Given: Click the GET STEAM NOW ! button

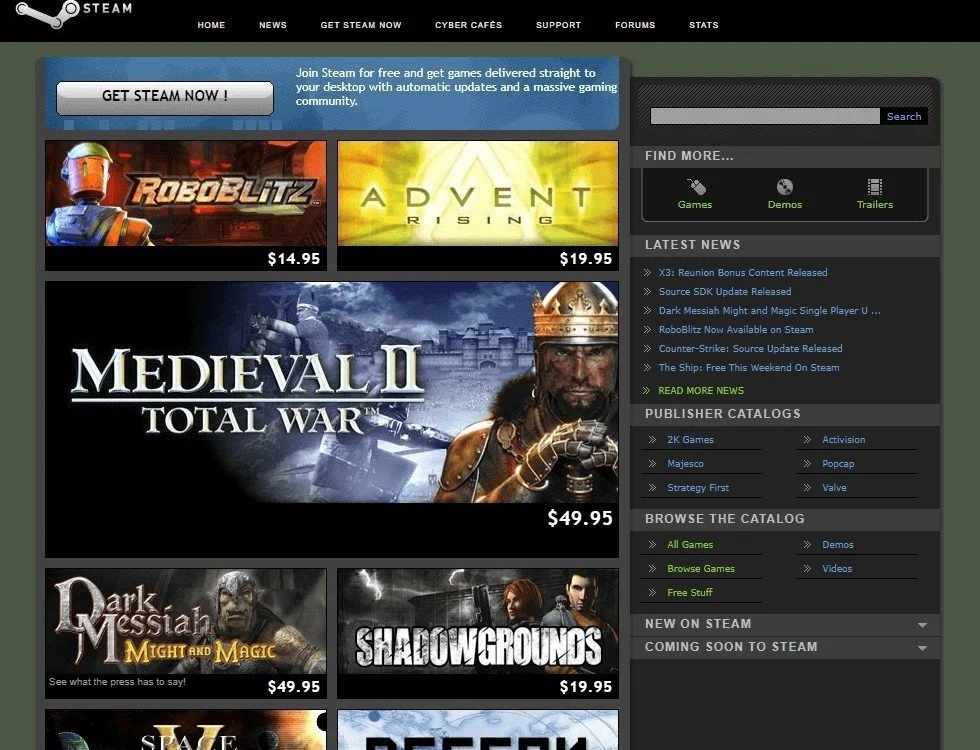Looking at the screenshot, I should point(165,98).
